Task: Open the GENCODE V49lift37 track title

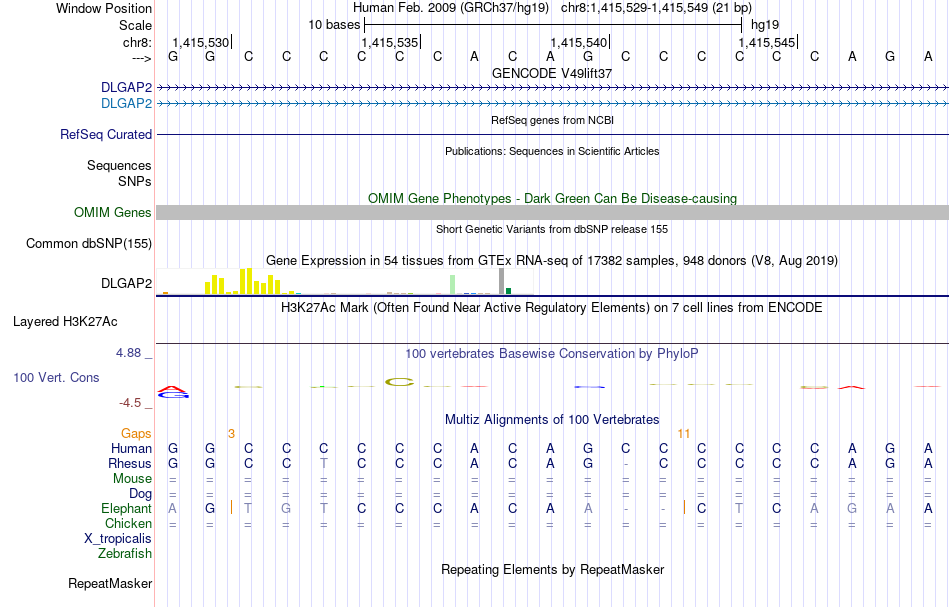Action: (552, 73)
